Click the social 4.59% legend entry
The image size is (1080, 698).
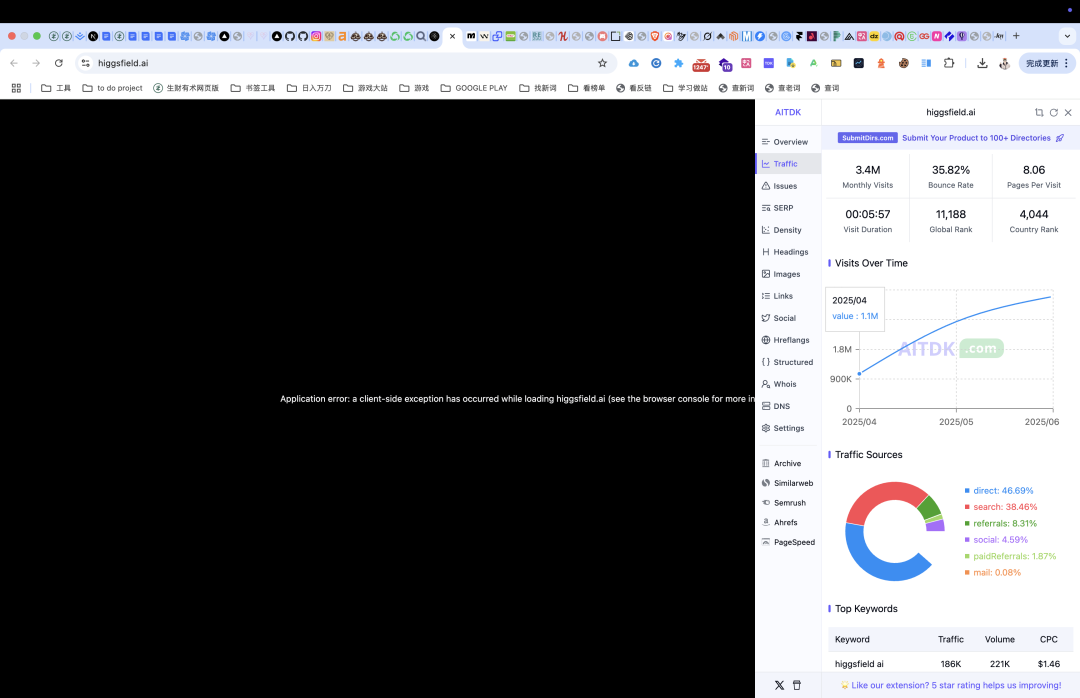996,540
